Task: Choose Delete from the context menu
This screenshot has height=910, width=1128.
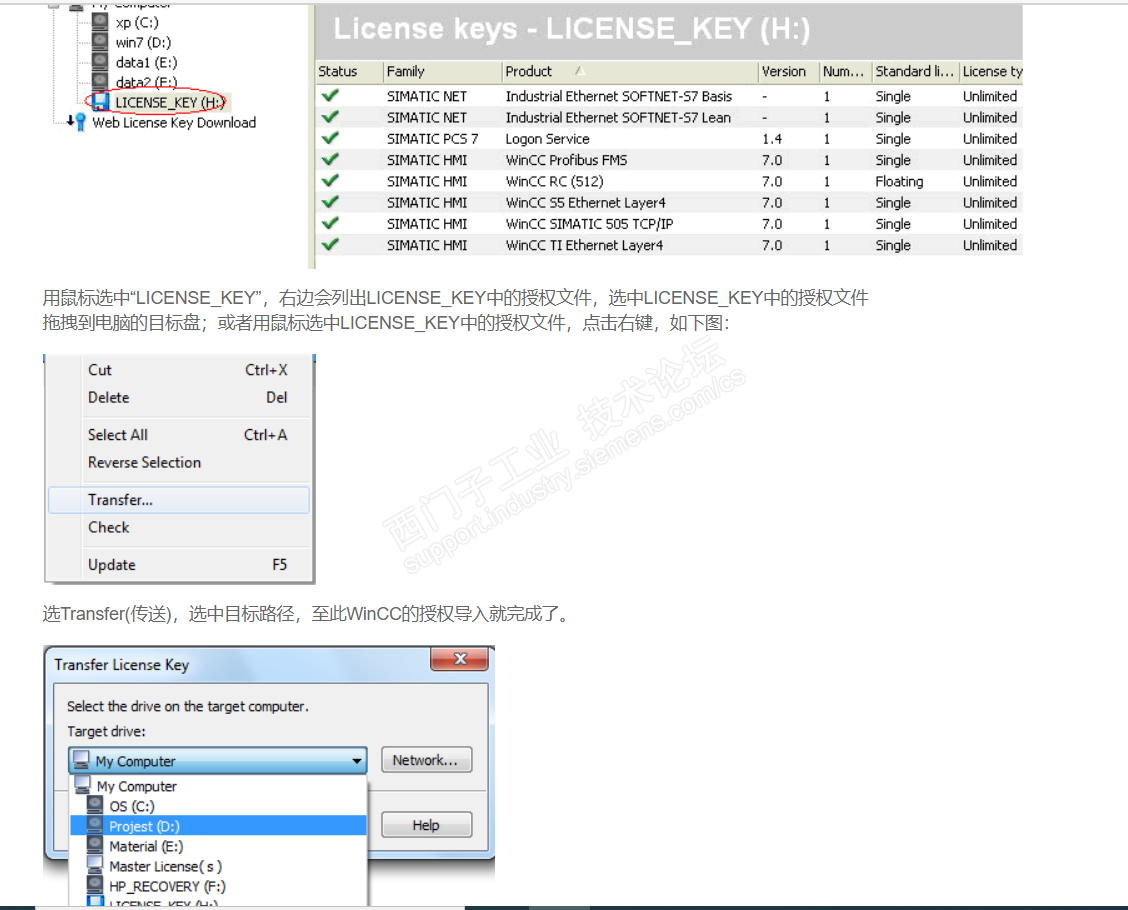Action: (x=180, y=397)
